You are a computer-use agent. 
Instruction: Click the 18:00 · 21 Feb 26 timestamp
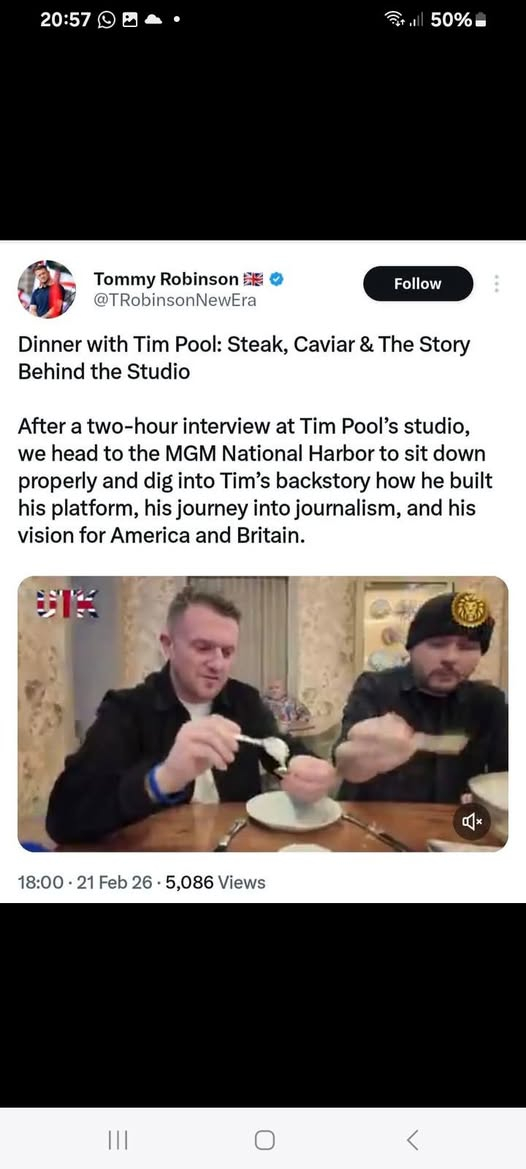(83, 883)
